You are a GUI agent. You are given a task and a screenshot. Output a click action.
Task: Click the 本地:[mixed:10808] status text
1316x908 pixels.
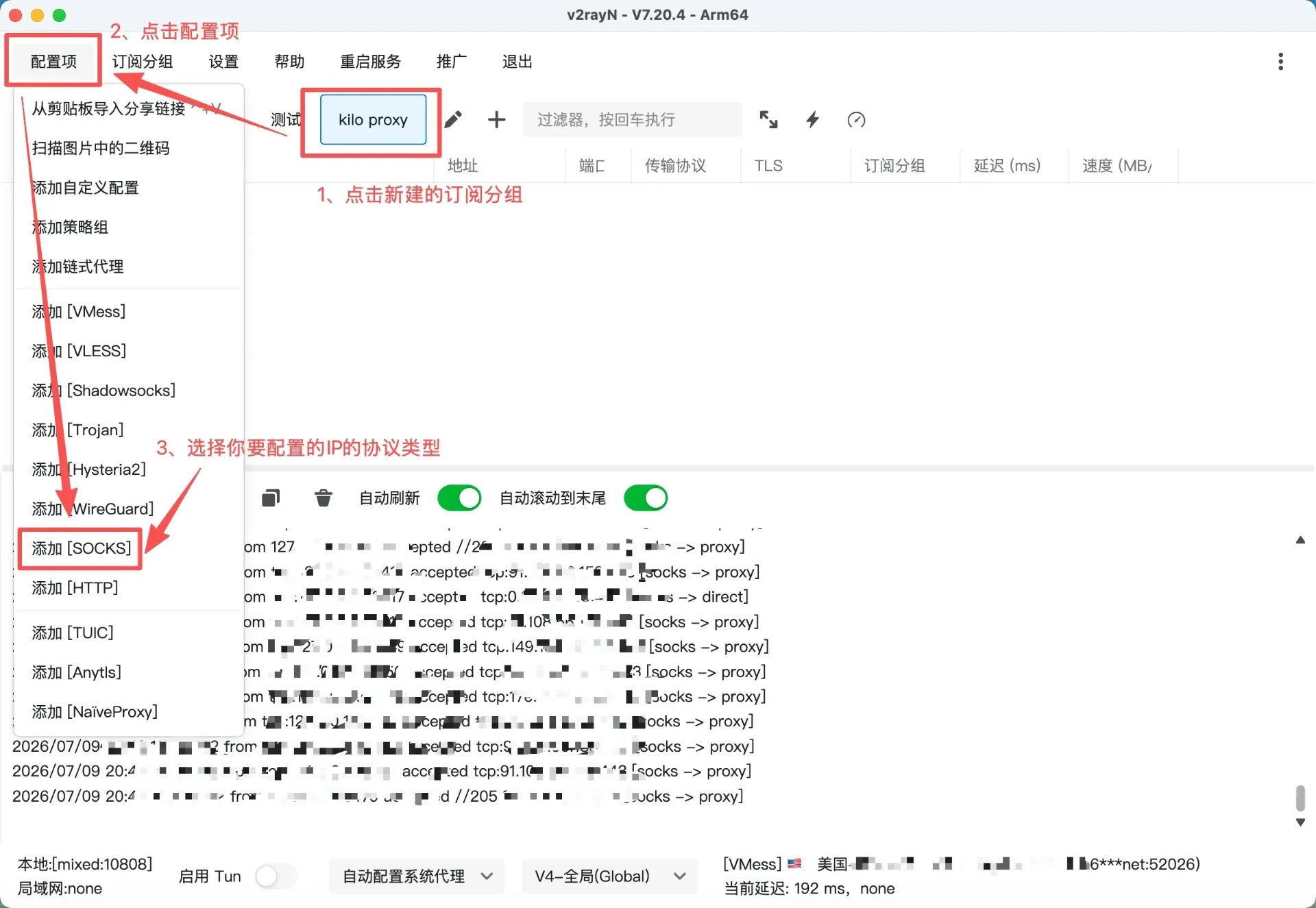pyautogui.click(x=85, y=864)
